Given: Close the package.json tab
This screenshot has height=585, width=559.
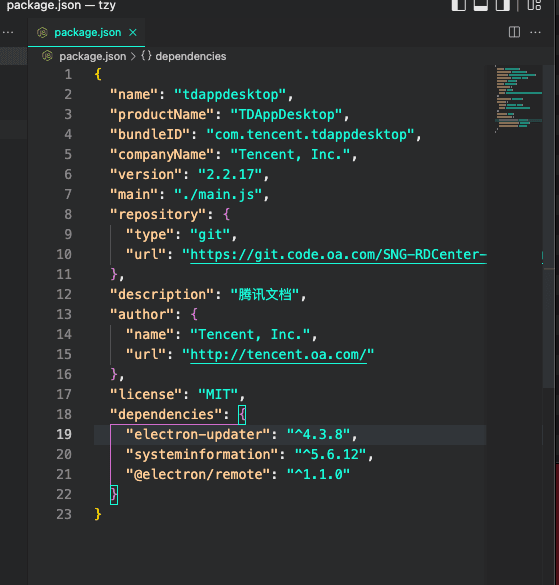Looking at the screenshot, I should (x=133, y=32).
